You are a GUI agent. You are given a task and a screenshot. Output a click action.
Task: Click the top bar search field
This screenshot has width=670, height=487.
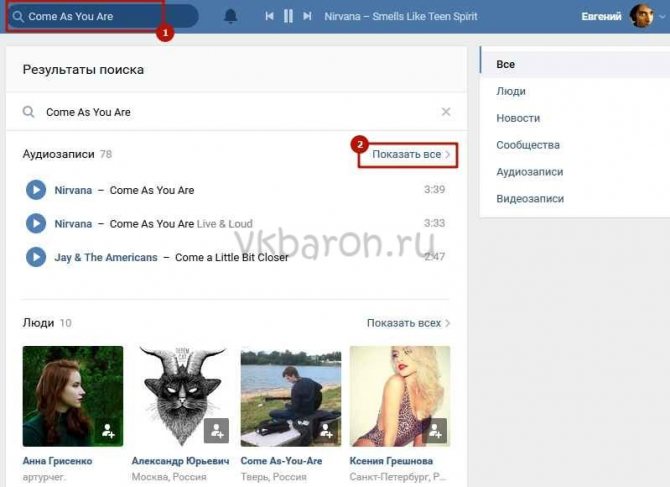103,16
